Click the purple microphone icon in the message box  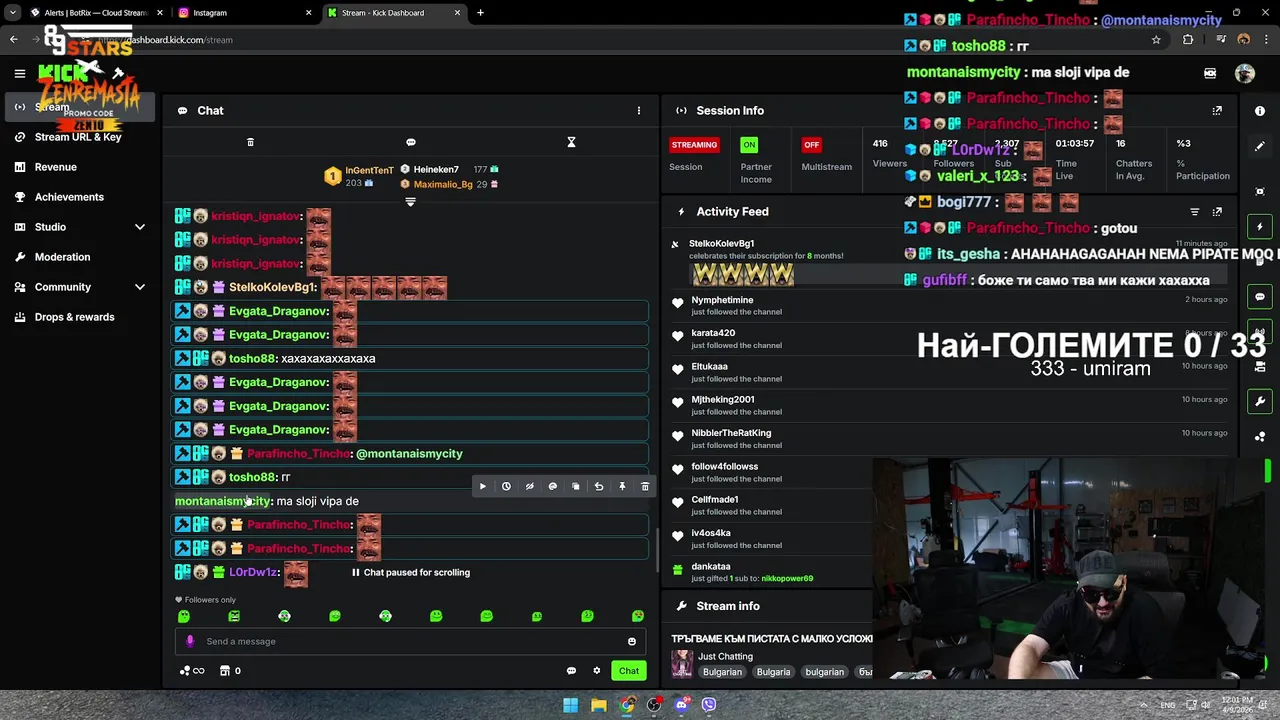coord(190,641)
